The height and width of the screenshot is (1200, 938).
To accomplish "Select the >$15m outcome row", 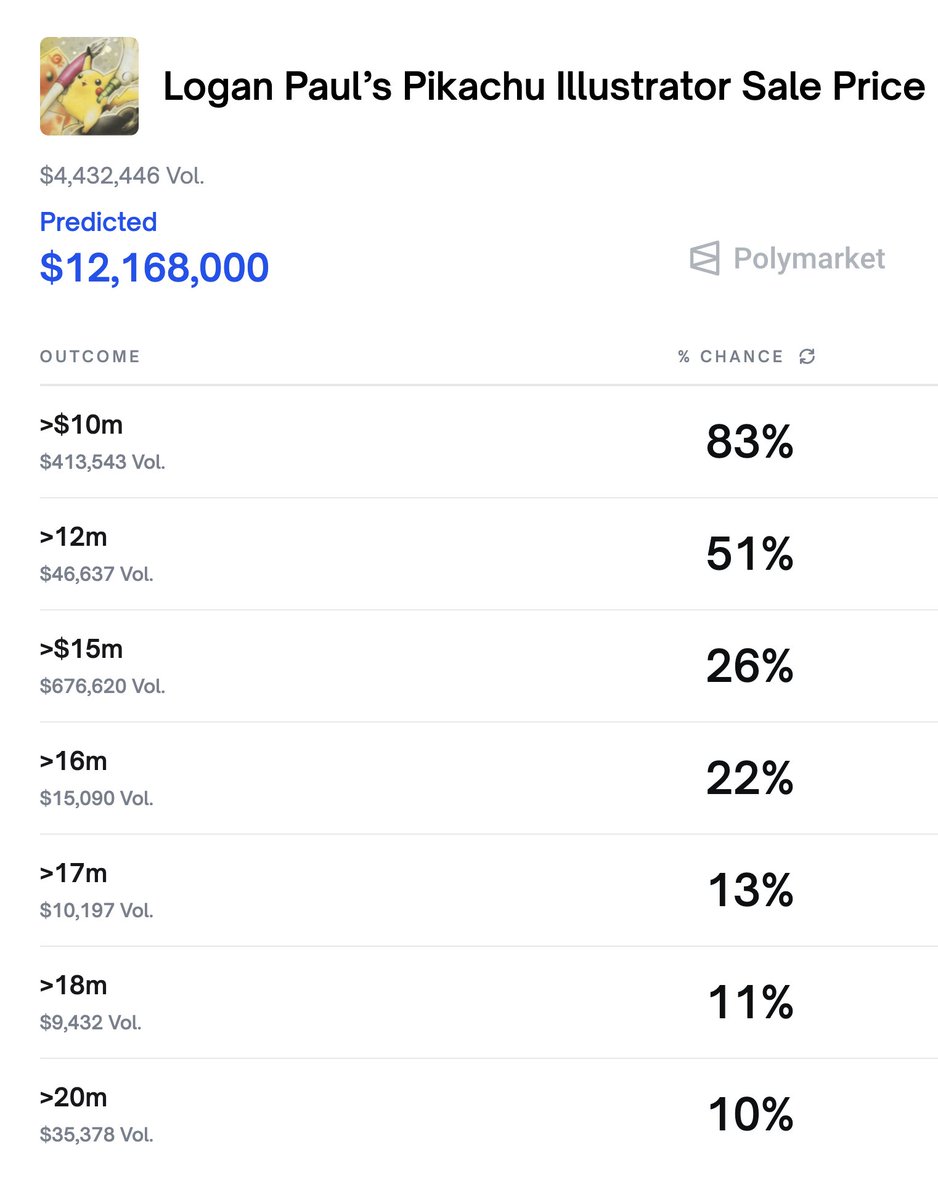I will [489, 666].
